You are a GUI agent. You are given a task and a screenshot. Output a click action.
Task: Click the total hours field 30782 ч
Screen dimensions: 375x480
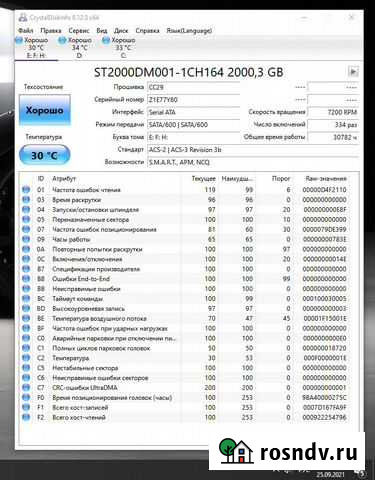coord(333,137)
